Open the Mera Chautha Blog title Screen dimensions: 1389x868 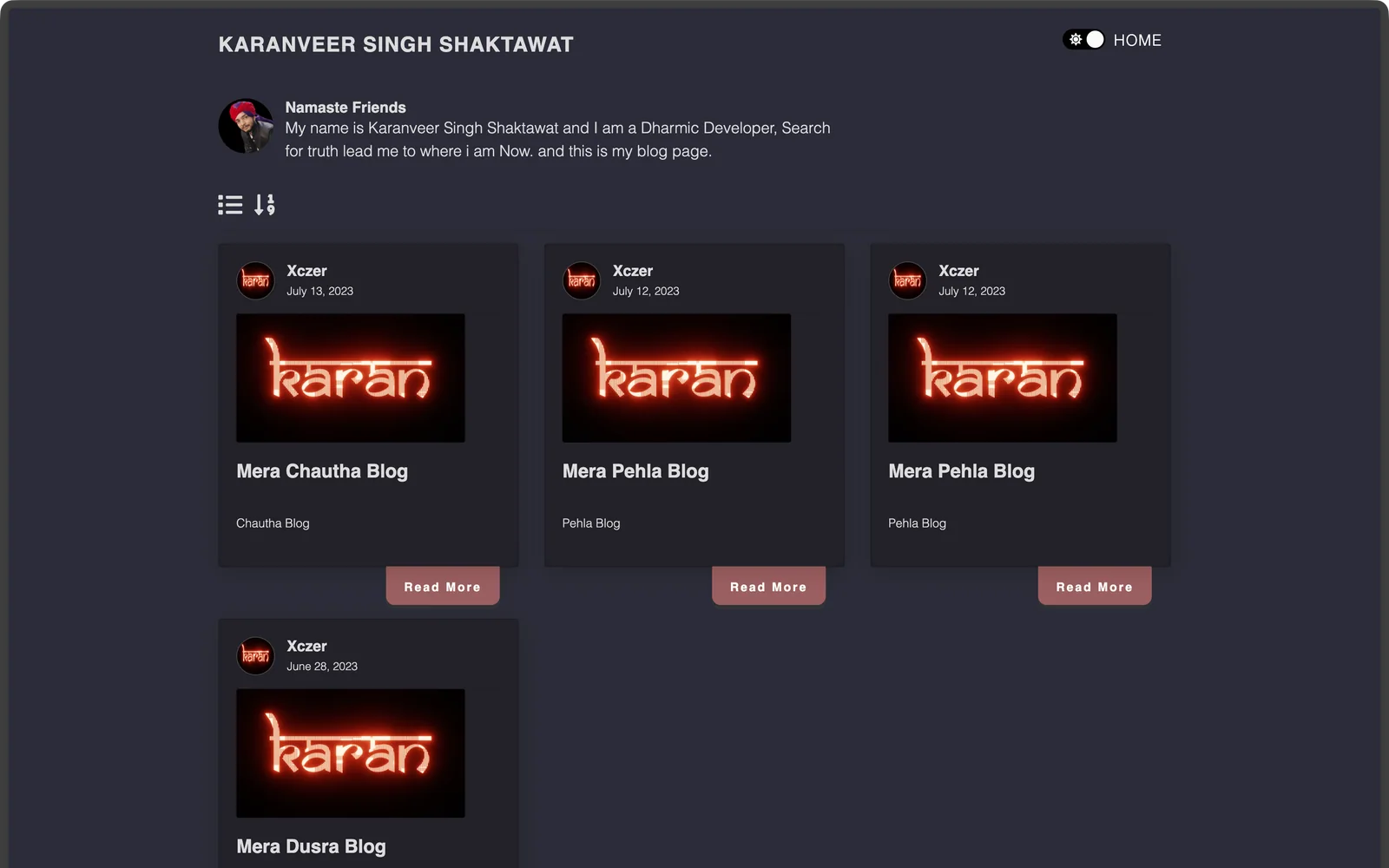(322, 471)
